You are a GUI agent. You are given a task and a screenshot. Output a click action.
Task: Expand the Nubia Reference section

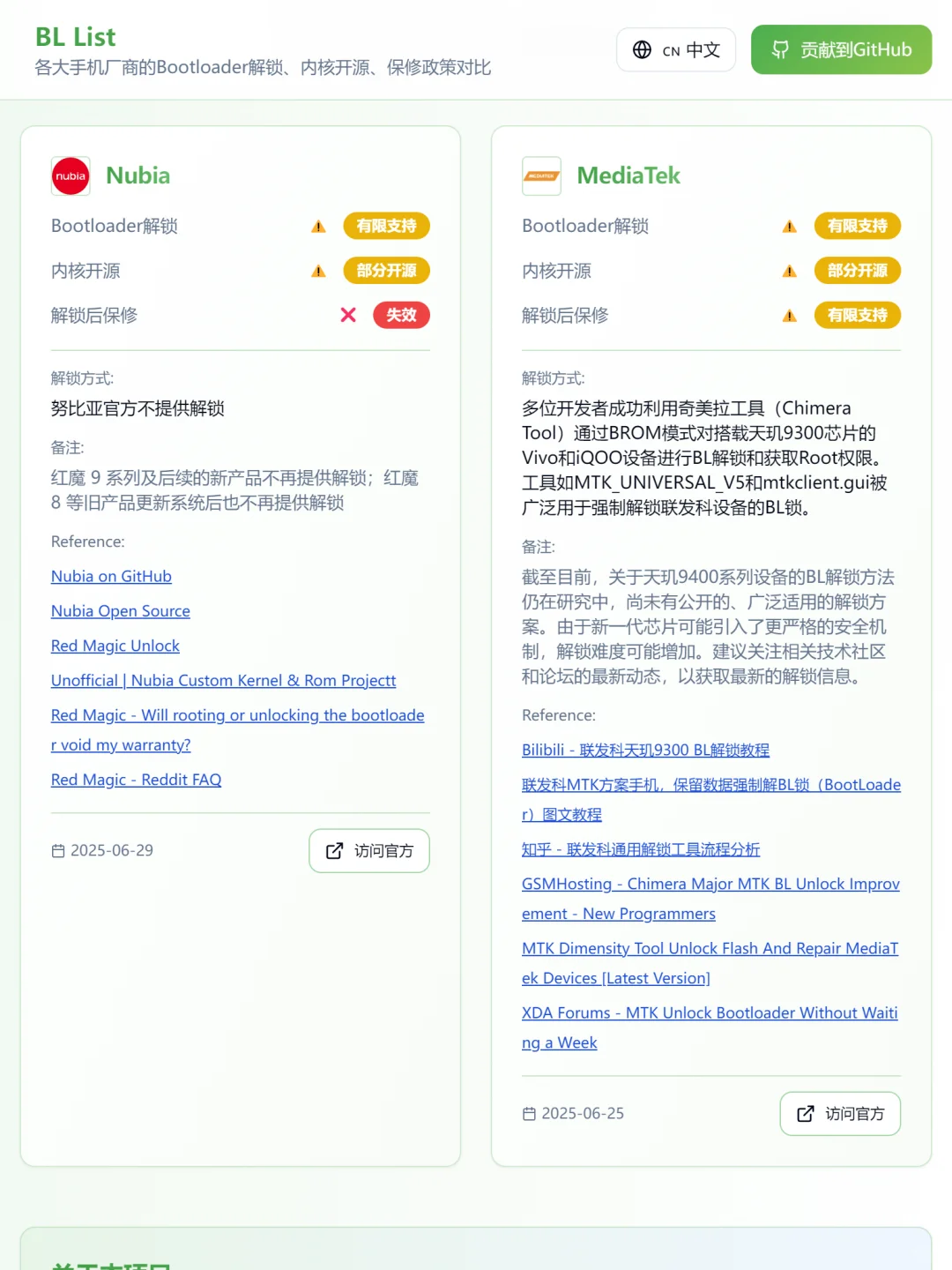tap(87, 542)
